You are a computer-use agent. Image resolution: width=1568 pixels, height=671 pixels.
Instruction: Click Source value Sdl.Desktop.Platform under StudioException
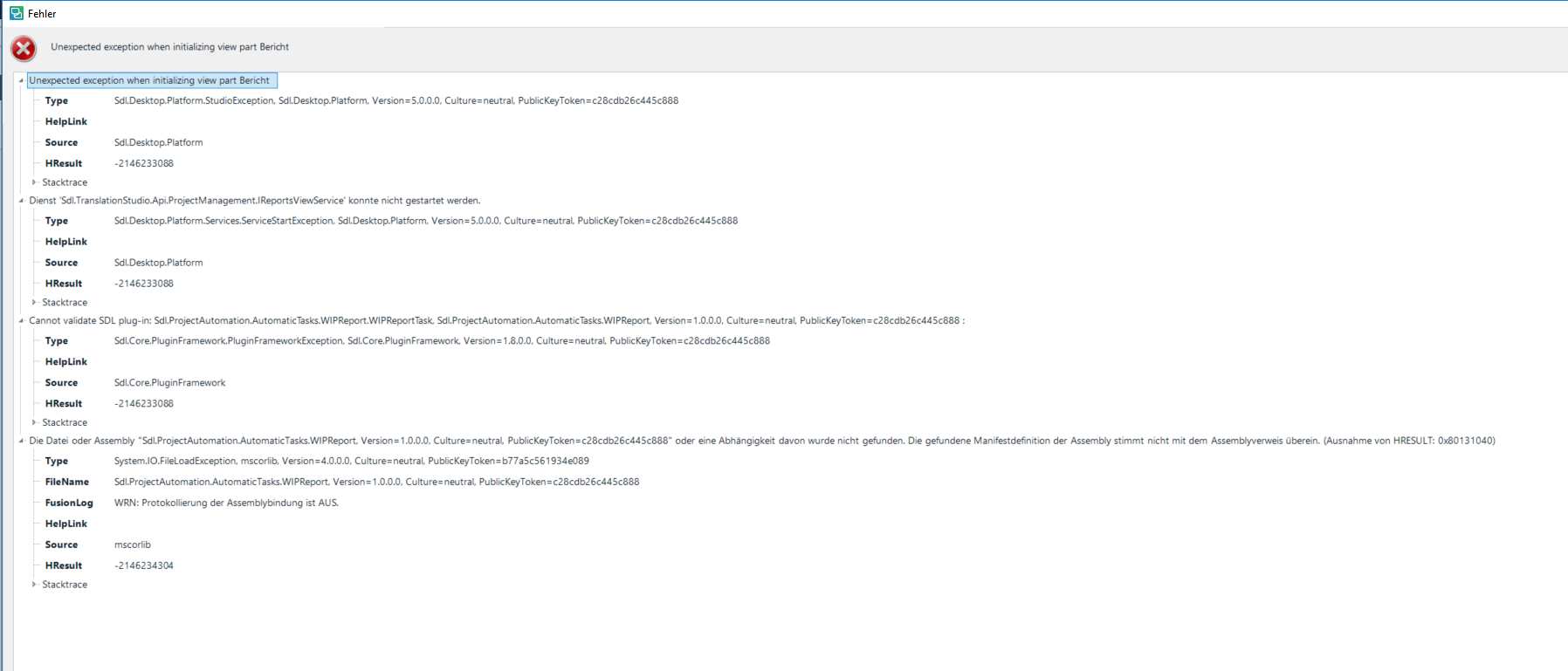(159, 142)
